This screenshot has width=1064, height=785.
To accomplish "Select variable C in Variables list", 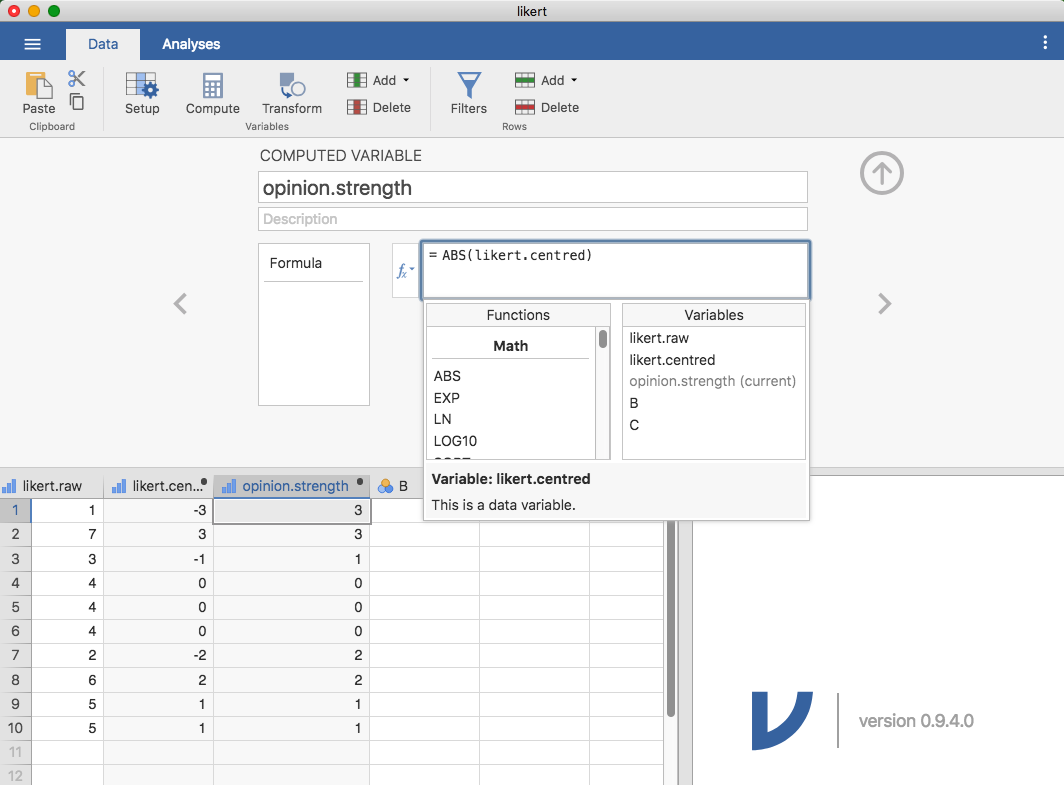I will click(x=634, y=425).
